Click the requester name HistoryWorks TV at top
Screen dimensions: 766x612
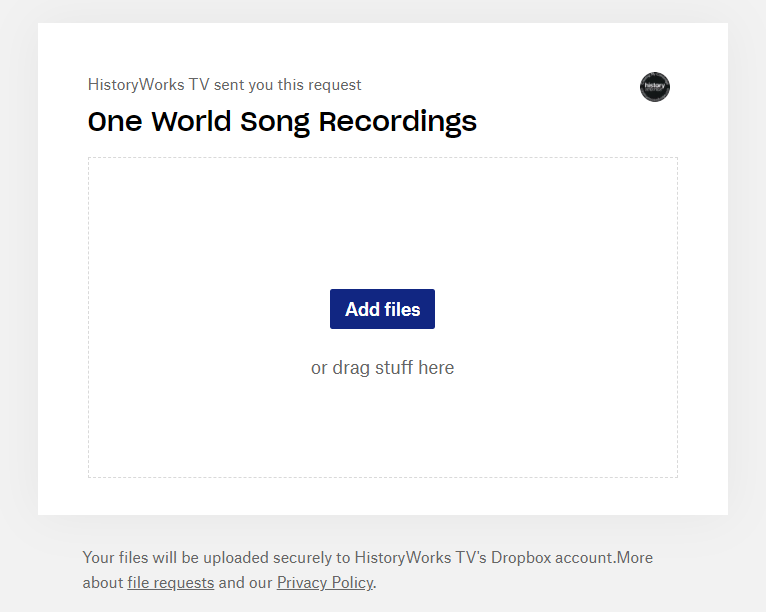[x=149, y=85]
